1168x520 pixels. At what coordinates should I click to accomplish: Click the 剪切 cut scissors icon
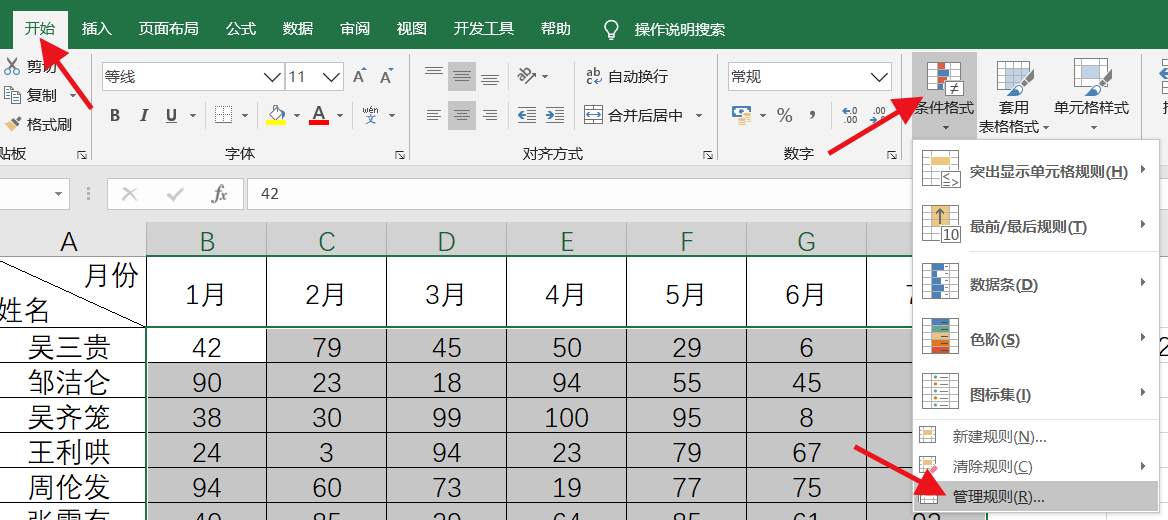[x=12, y=66]
